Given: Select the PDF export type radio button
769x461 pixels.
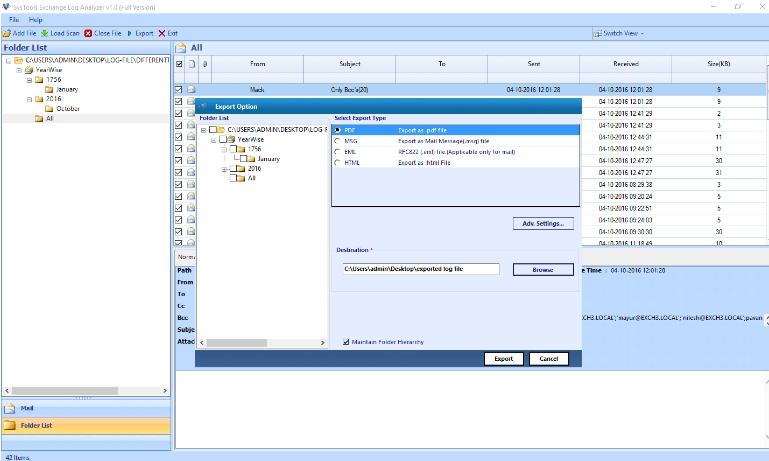Looking at the screenshot, I should coord(337,130).
